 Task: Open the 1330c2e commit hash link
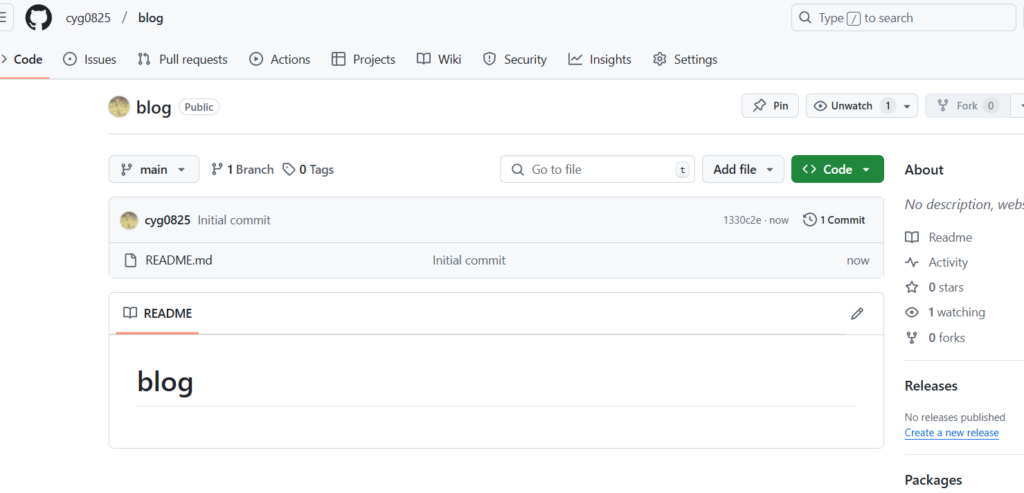[x=742, y=220]
